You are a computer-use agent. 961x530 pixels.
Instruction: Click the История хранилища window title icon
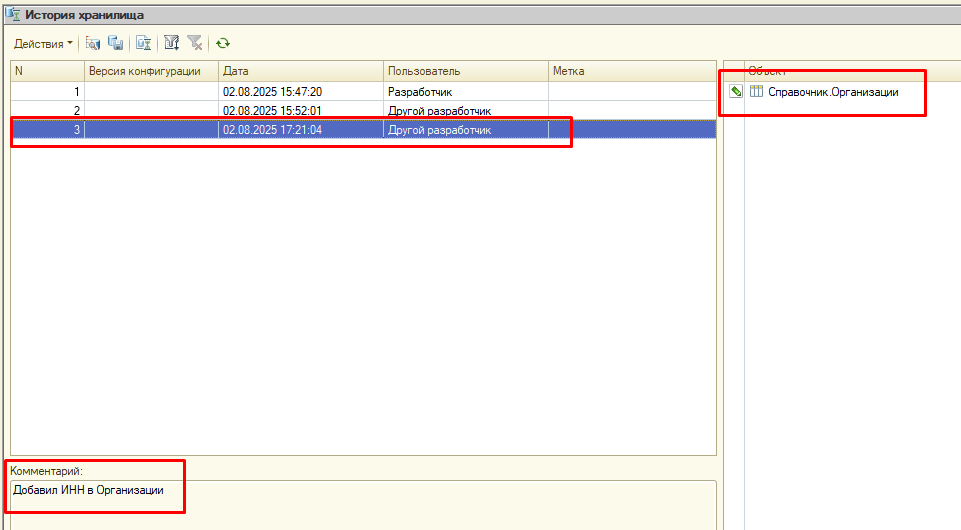(x=13, y=14)
